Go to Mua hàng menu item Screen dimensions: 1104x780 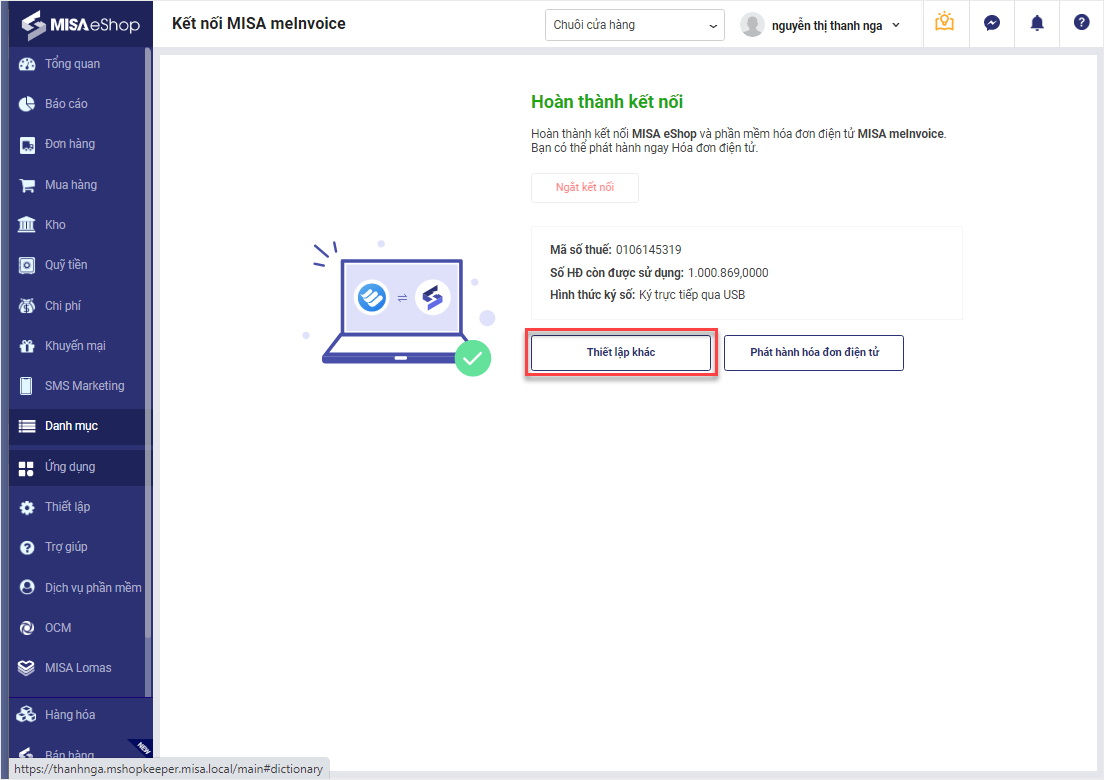point(71,185)
